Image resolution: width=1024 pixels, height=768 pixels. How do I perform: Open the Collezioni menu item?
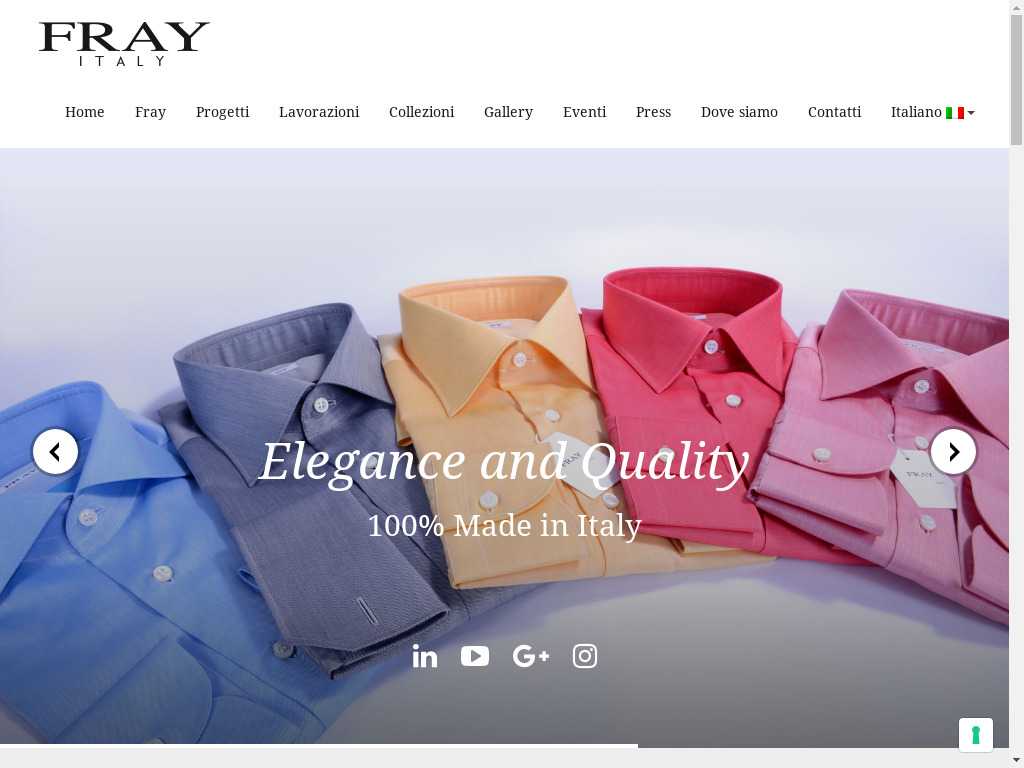(x=422, y=112)
